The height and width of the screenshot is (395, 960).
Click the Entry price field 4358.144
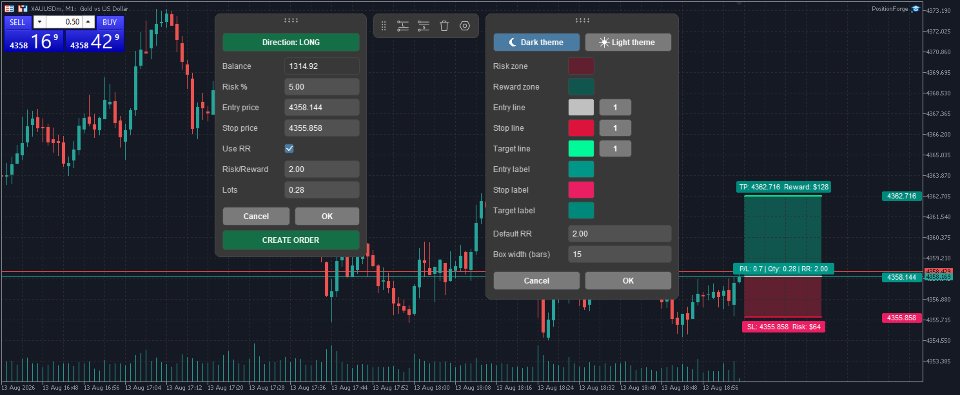point(322,107)
